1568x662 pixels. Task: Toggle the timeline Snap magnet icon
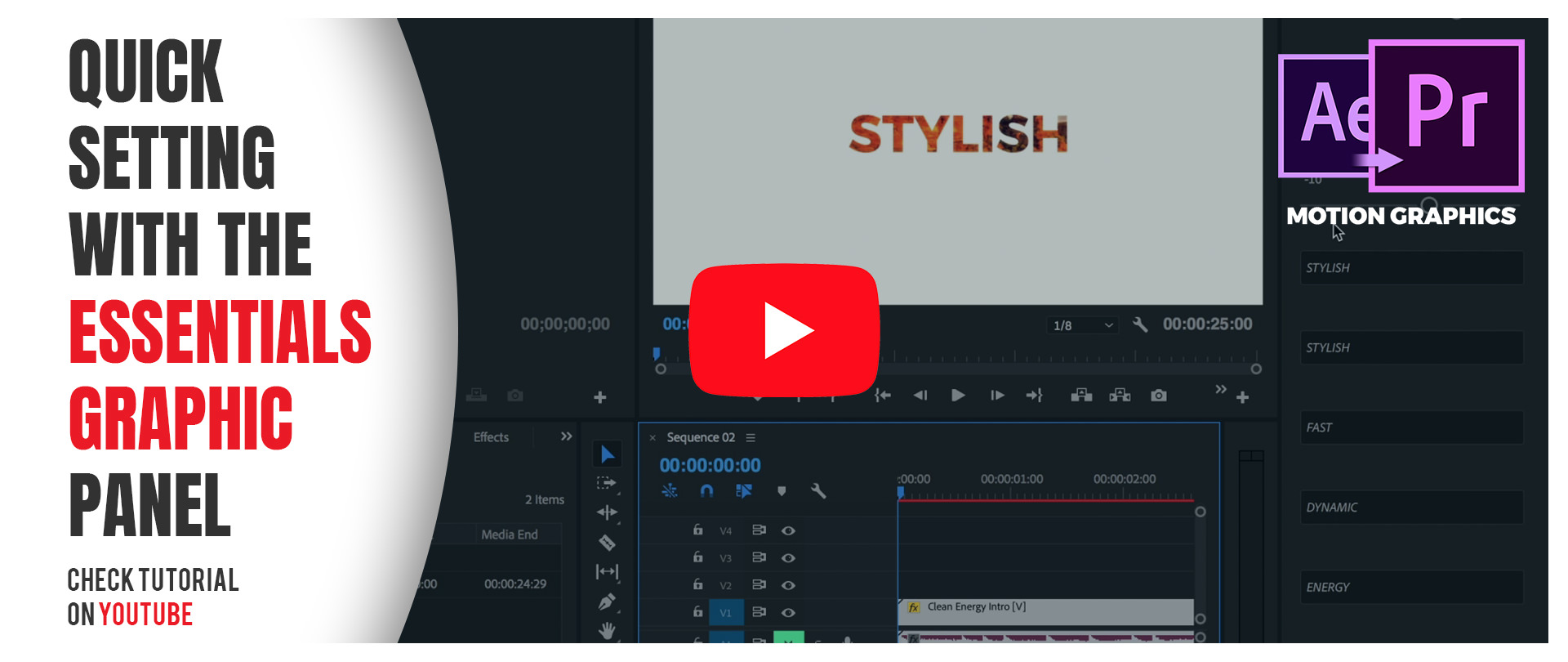(707, 490)
